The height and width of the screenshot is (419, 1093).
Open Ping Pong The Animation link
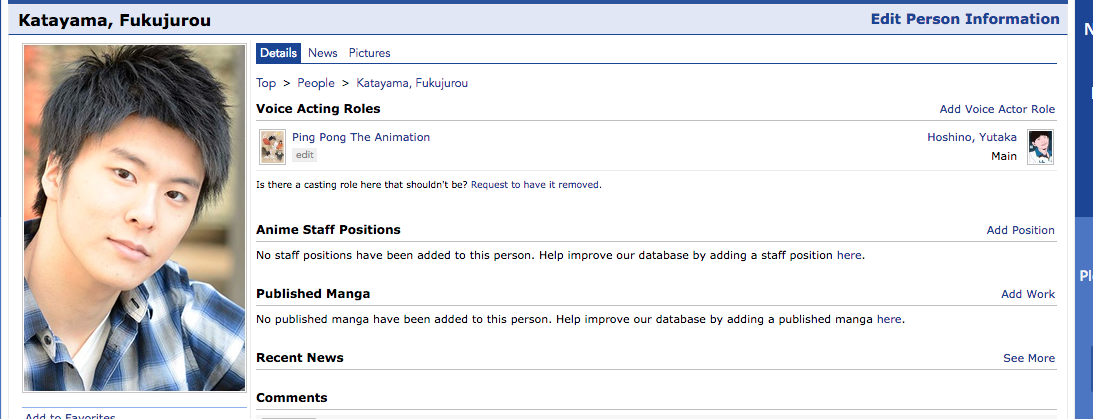click(x=361, y=137)
